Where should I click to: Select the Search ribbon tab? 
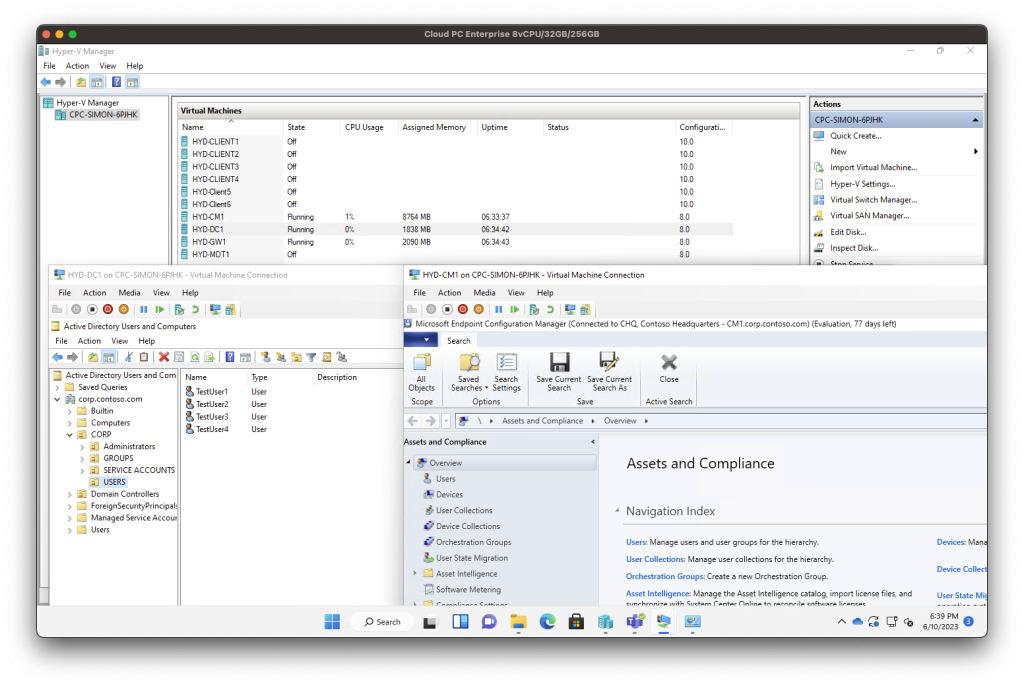pos(459,341)
